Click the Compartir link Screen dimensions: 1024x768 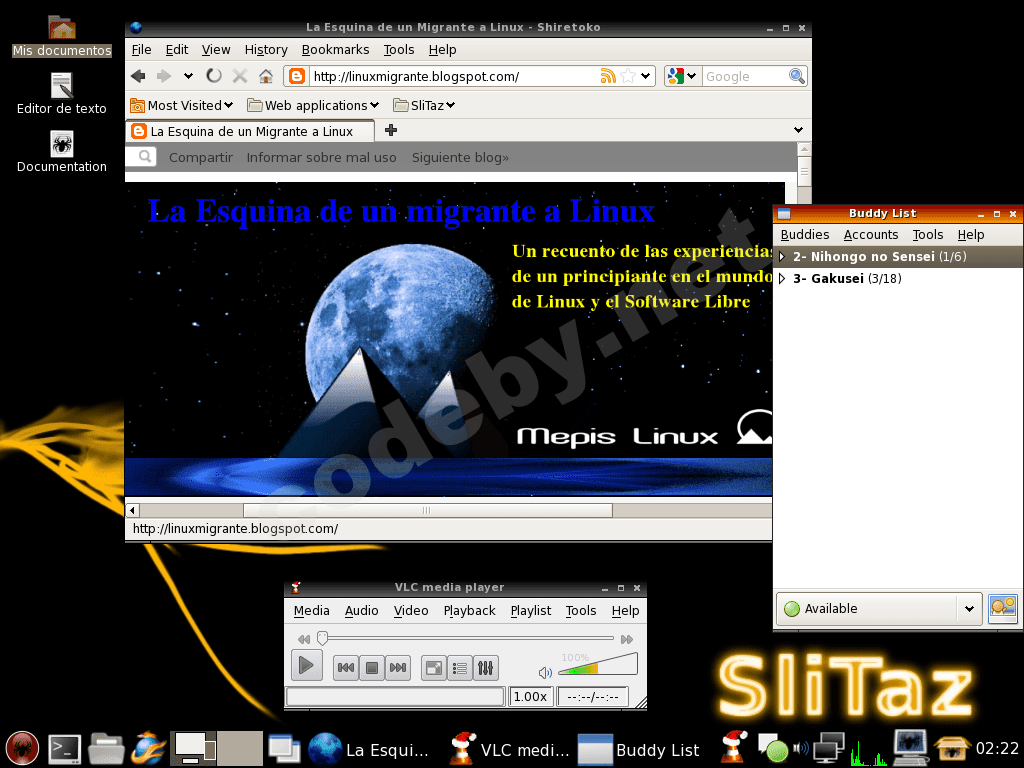click(200, 157)
